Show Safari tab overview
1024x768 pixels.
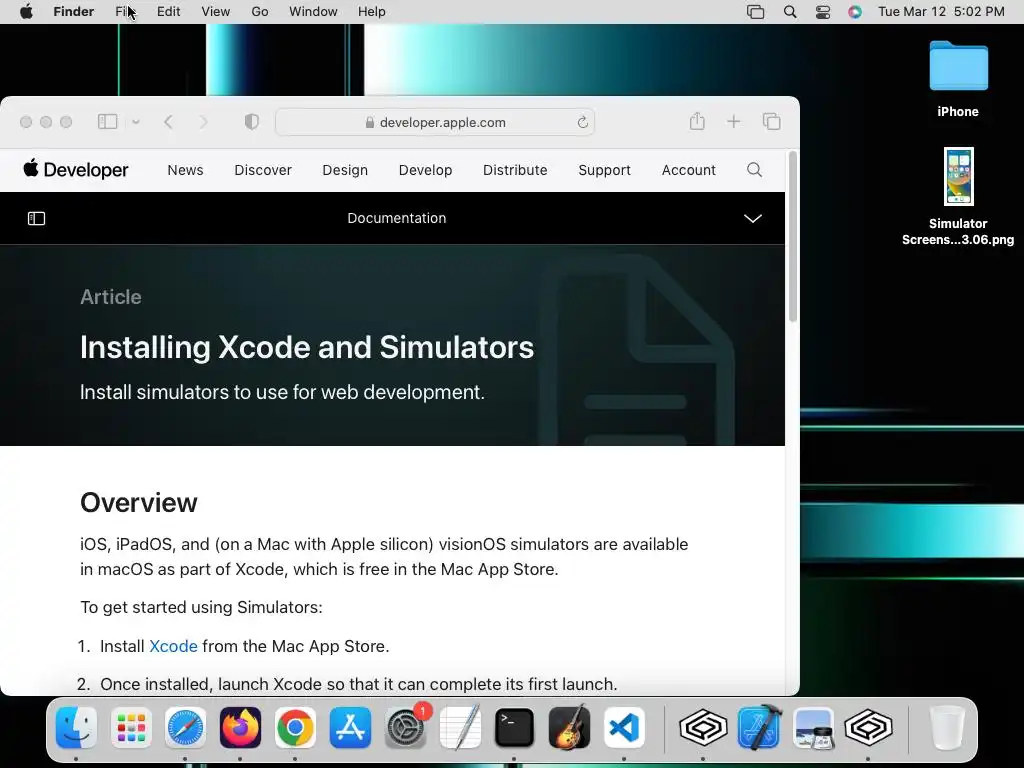tap(771, 121)
